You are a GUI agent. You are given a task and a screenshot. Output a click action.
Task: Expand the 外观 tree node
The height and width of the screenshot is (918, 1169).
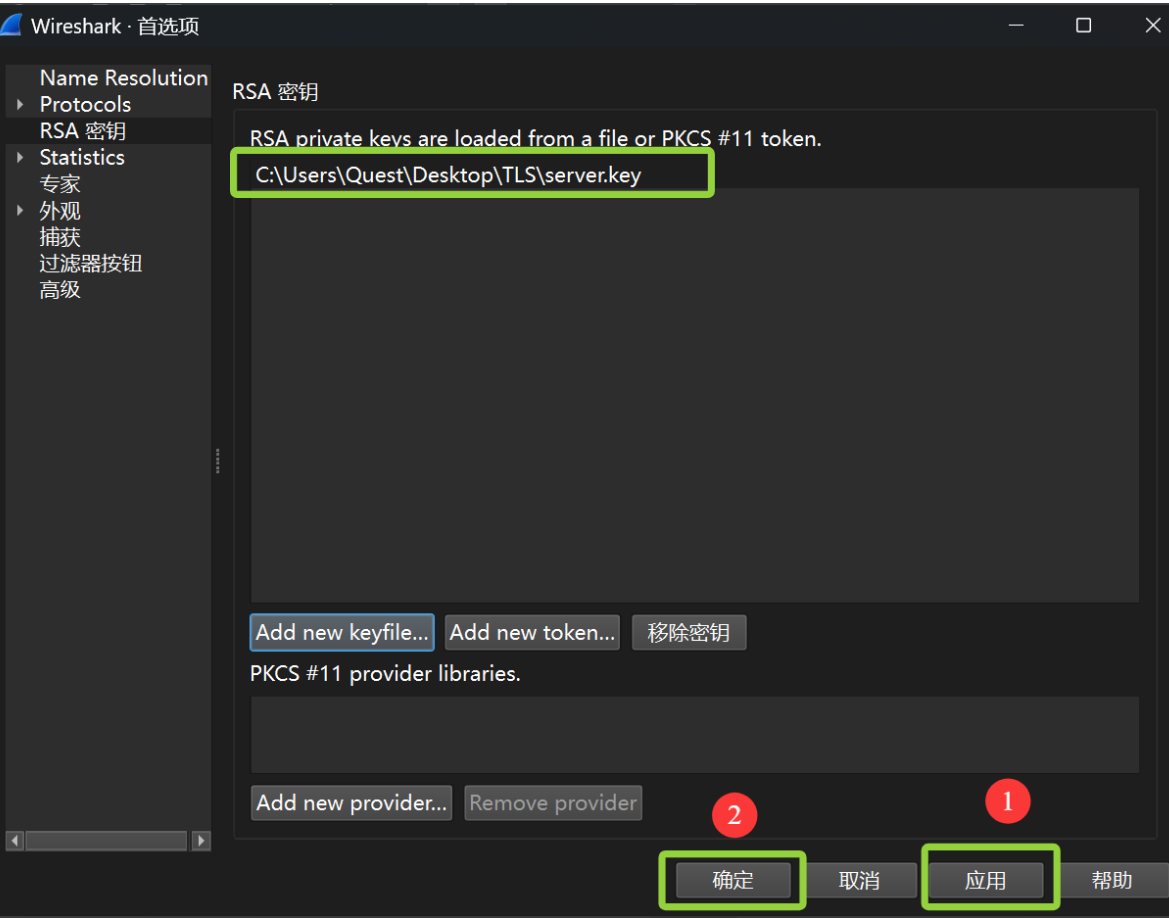(20, 211)
